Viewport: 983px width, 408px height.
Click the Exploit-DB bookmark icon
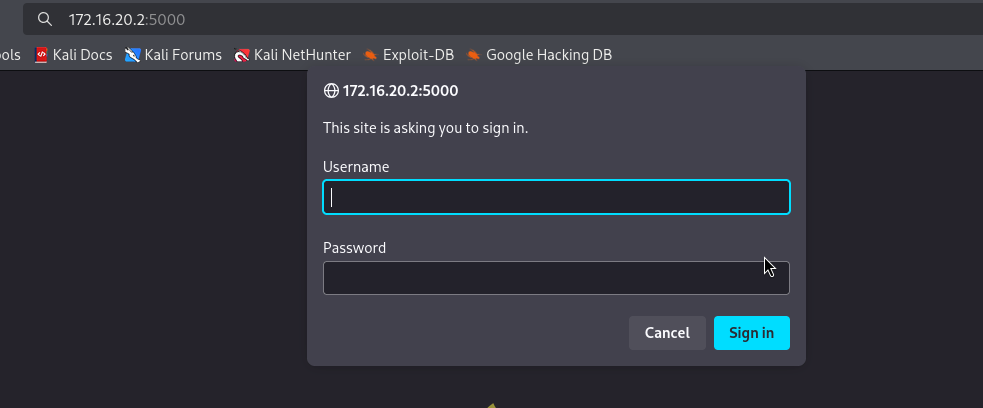point(370,55)
